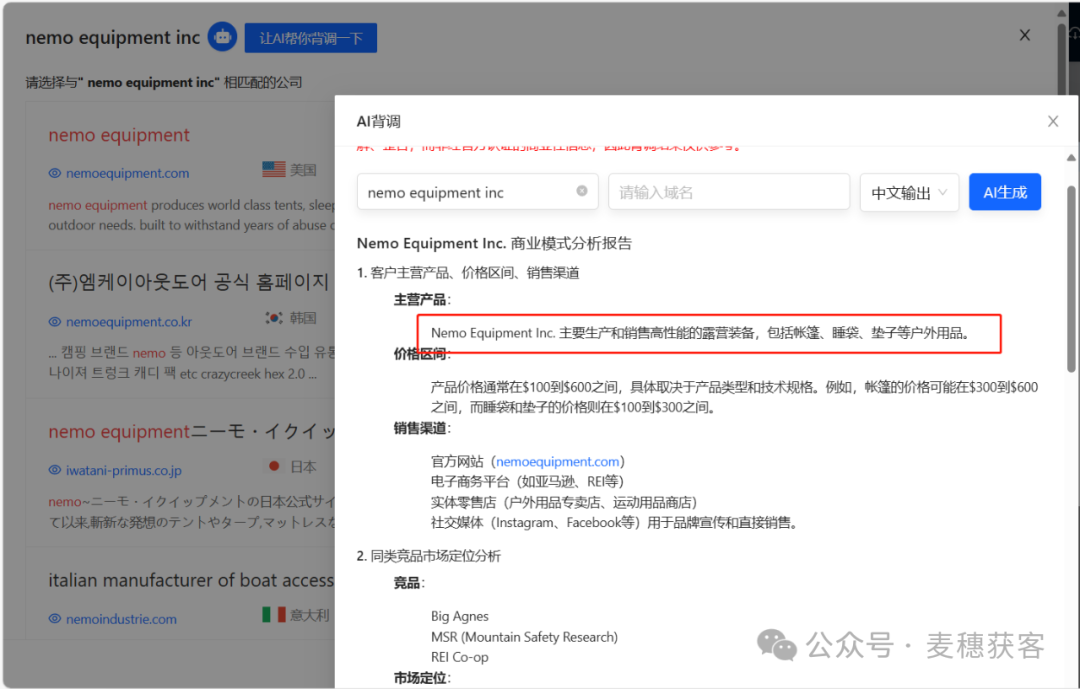Close the AI背调 panel
Image resolution: width=1080 pixels, height=689 pixels.
1052,121
